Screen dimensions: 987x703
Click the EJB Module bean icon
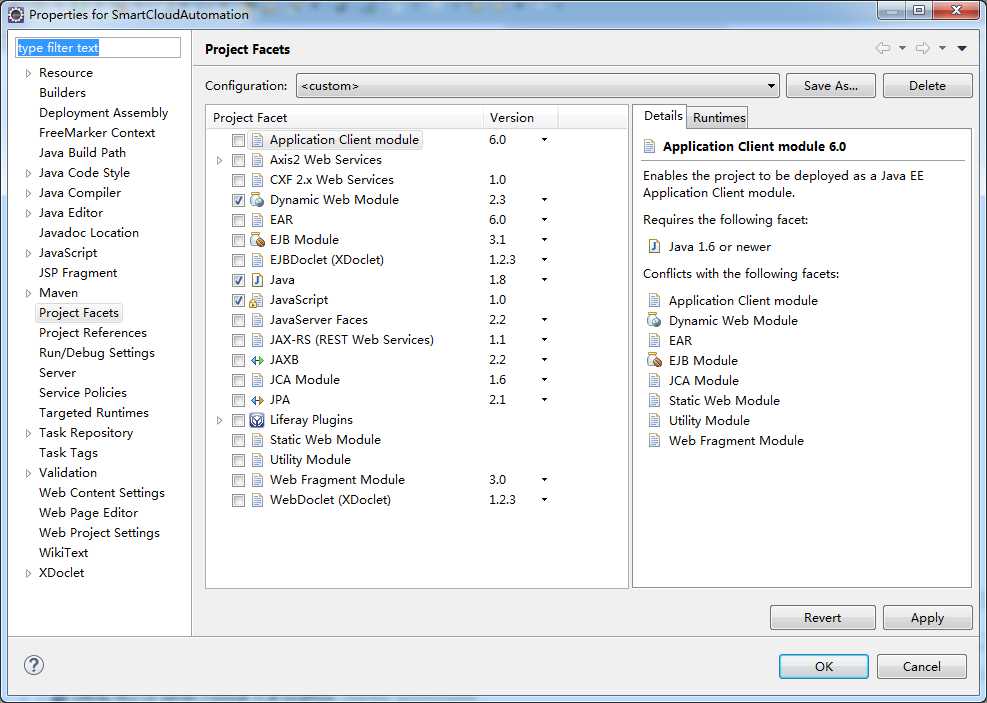(x=257, y=240)
